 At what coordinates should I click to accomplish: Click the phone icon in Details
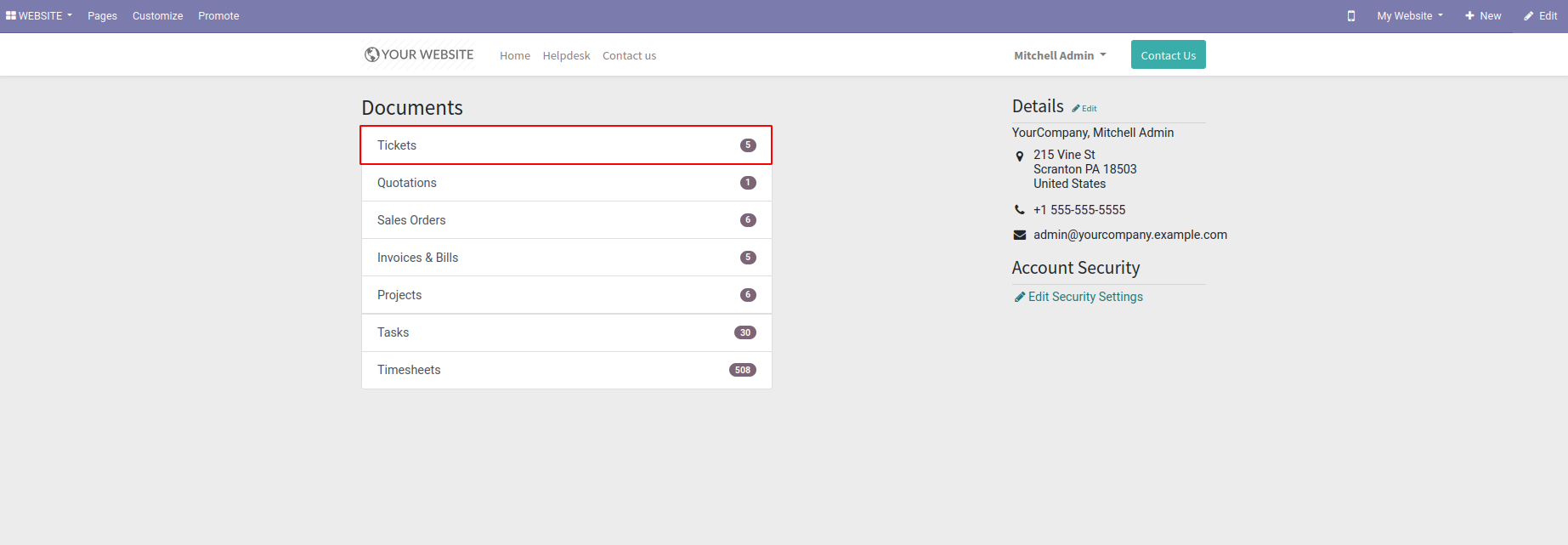click(1020, 210)
